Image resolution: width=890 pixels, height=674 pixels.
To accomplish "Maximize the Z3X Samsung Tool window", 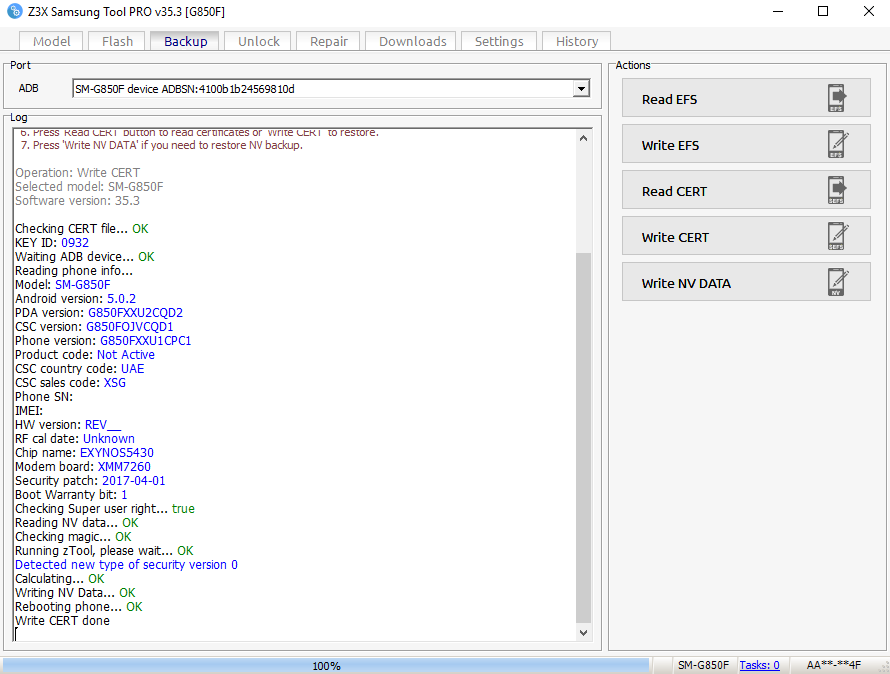I will tap(823, 11).
